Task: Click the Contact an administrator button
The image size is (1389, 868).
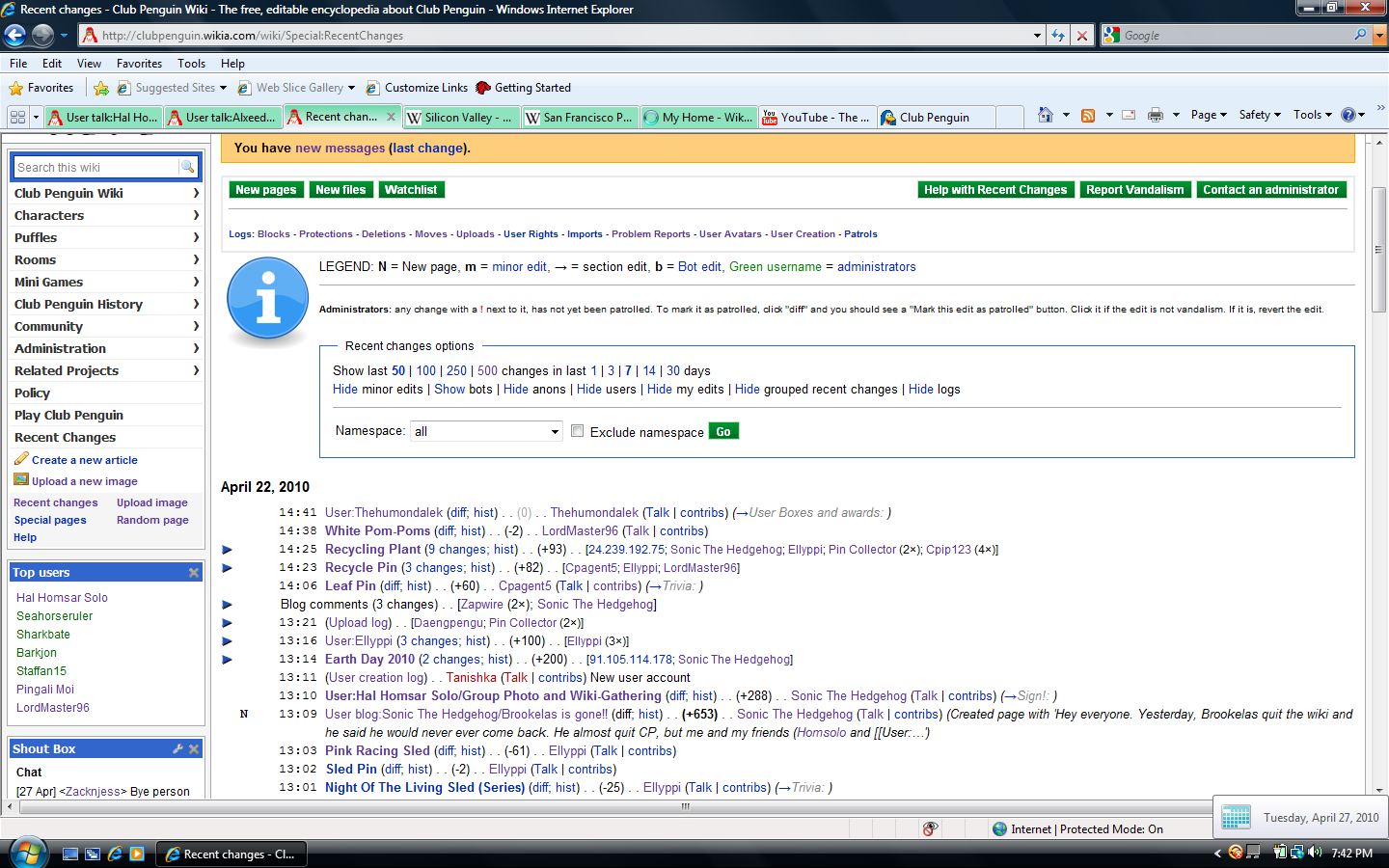Action: 1270,190
